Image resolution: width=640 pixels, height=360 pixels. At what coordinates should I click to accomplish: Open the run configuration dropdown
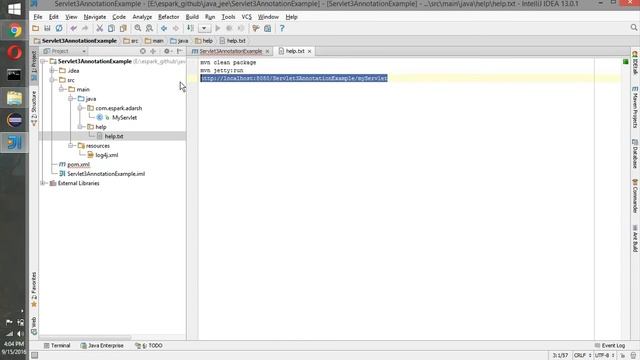tap(204, 28)
